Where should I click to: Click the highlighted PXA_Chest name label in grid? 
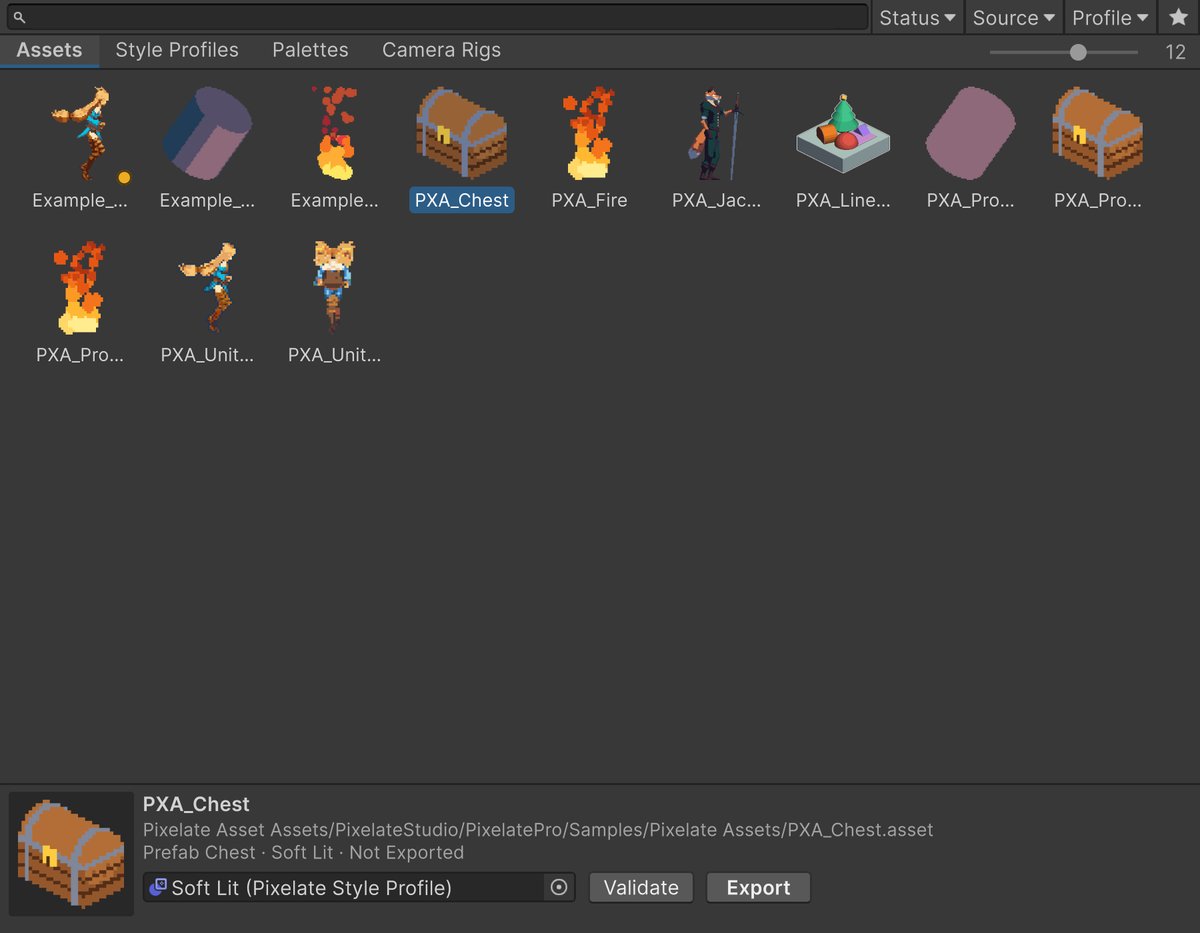pos(462,200)
